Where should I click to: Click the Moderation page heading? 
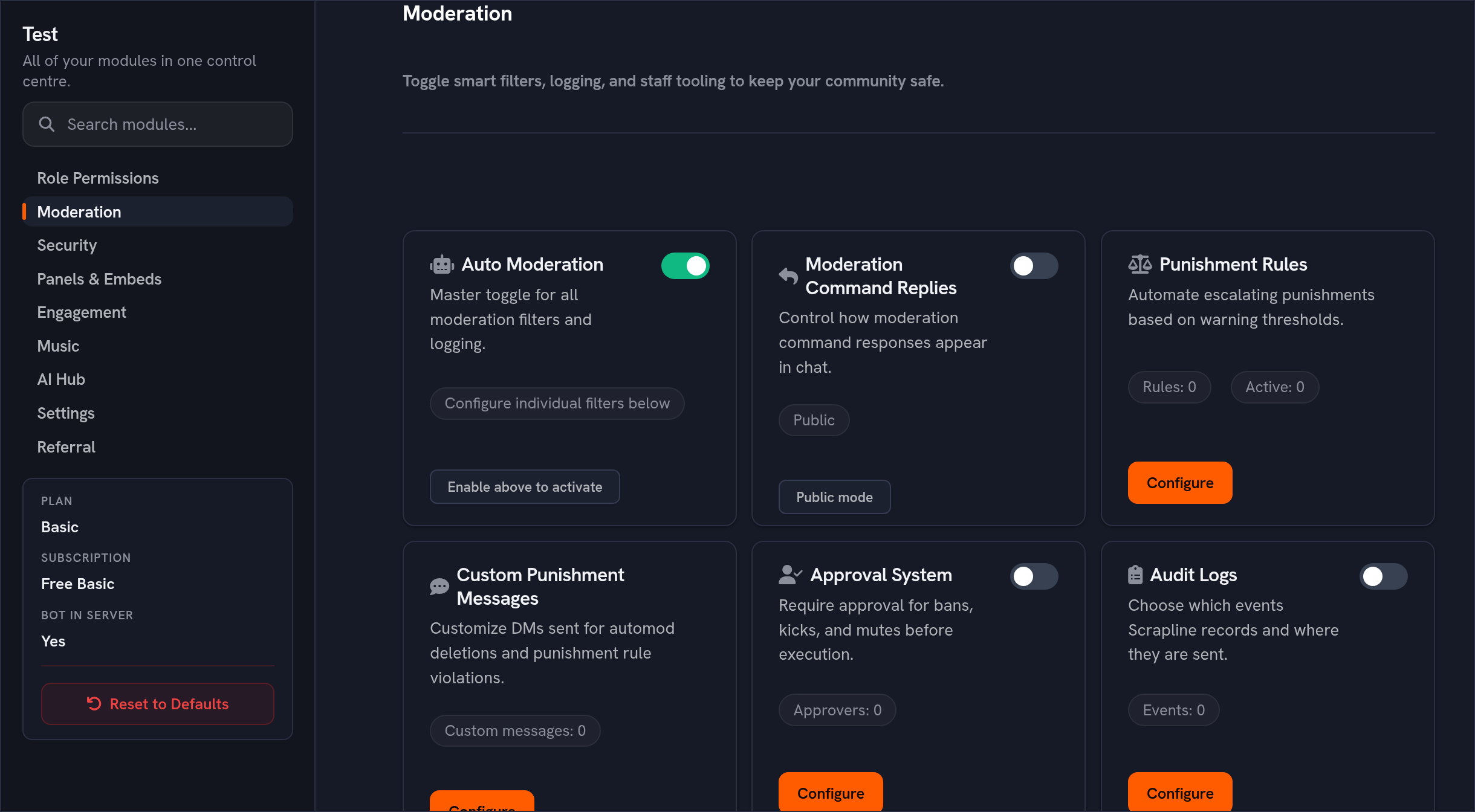[x=457, y=13]
